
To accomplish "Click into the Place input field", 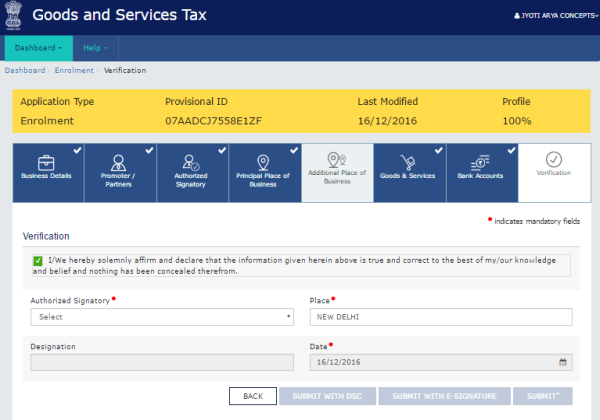I will [440, 317].
